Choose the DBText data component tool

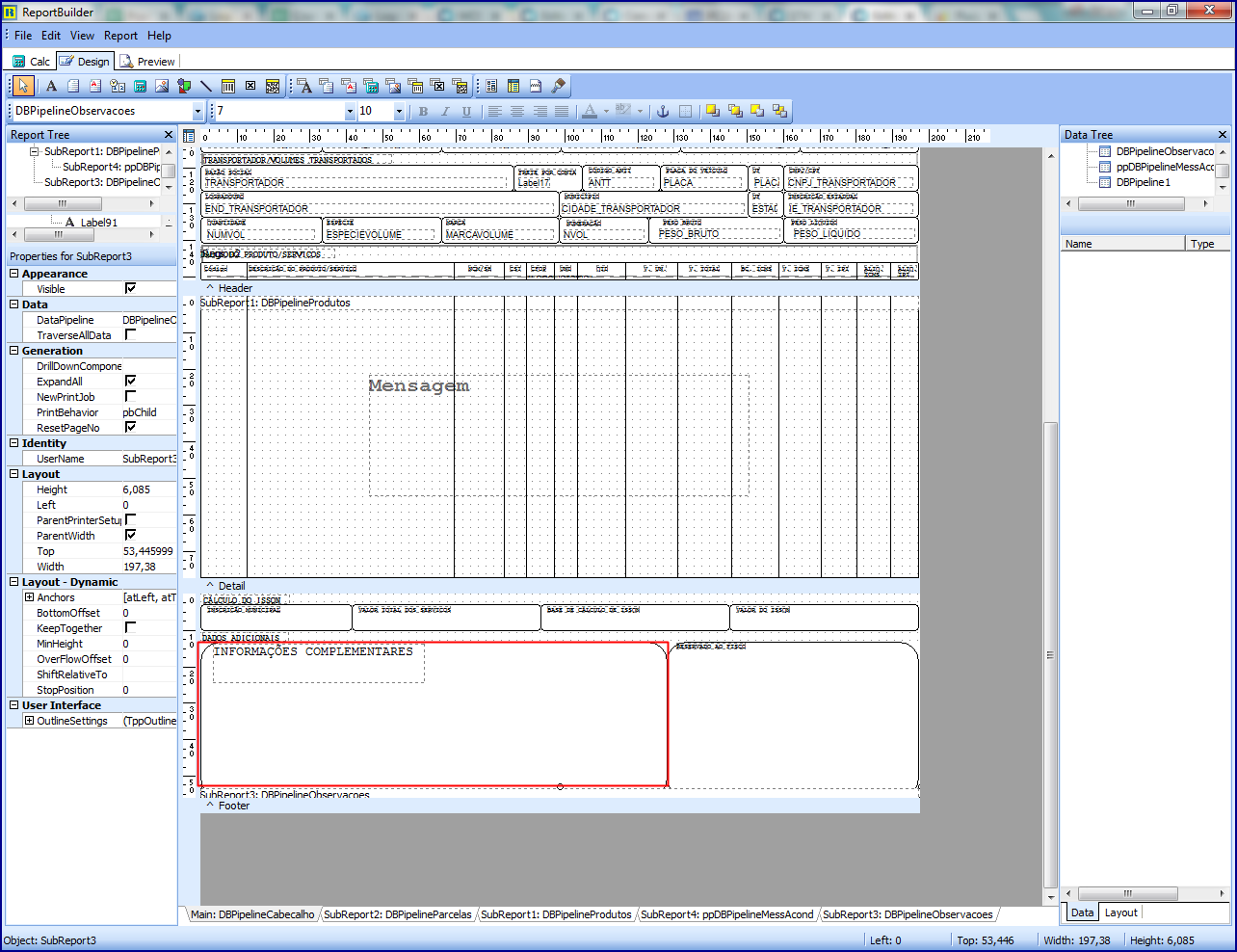click(304, 86)
